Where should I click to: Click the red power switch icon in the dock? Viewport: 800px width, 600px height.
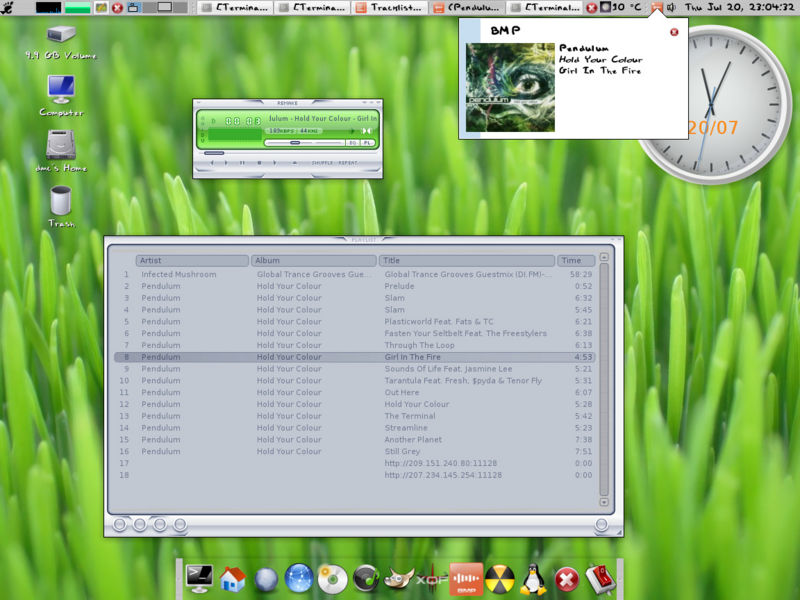(601, 580)
